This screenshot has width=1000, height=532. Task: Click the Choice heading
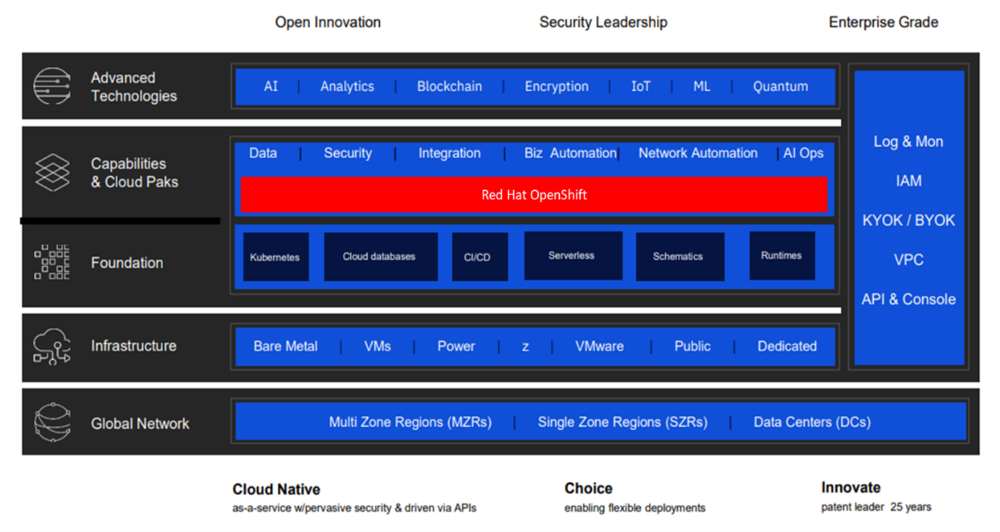[x=588, y=489]
